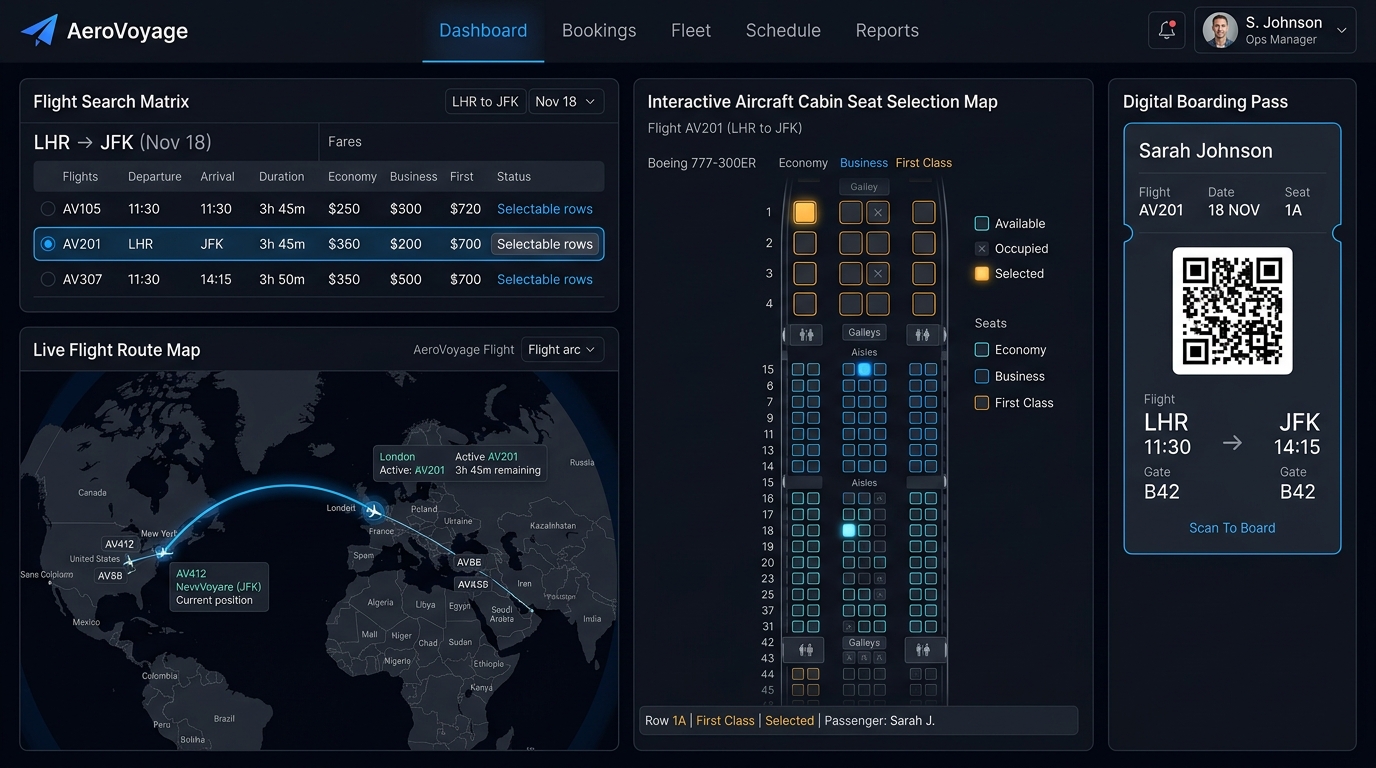Click the boarding pass QR code

1232,311
